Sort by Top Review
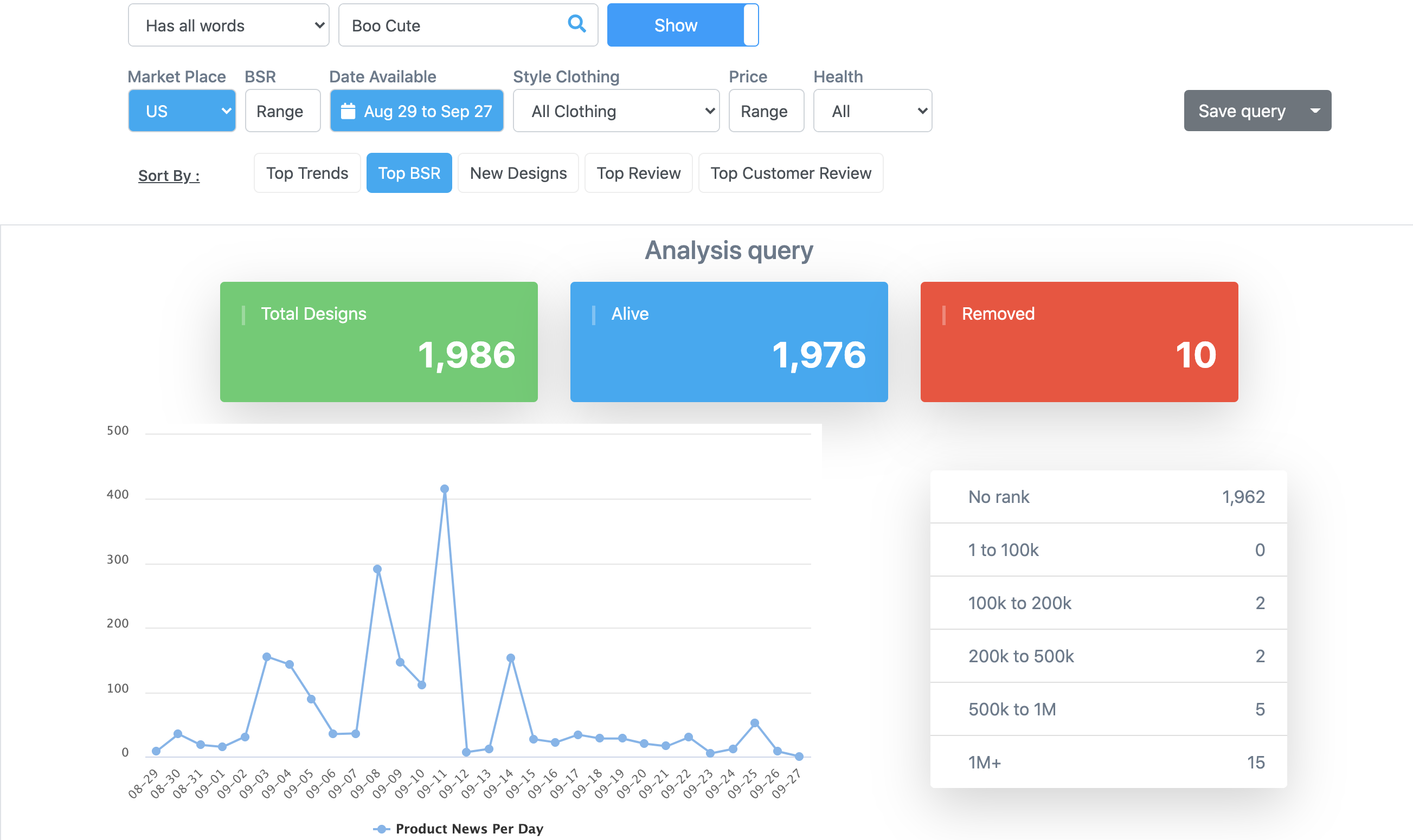The width and height of the screenshot is (1413, 840). point(638,173)
